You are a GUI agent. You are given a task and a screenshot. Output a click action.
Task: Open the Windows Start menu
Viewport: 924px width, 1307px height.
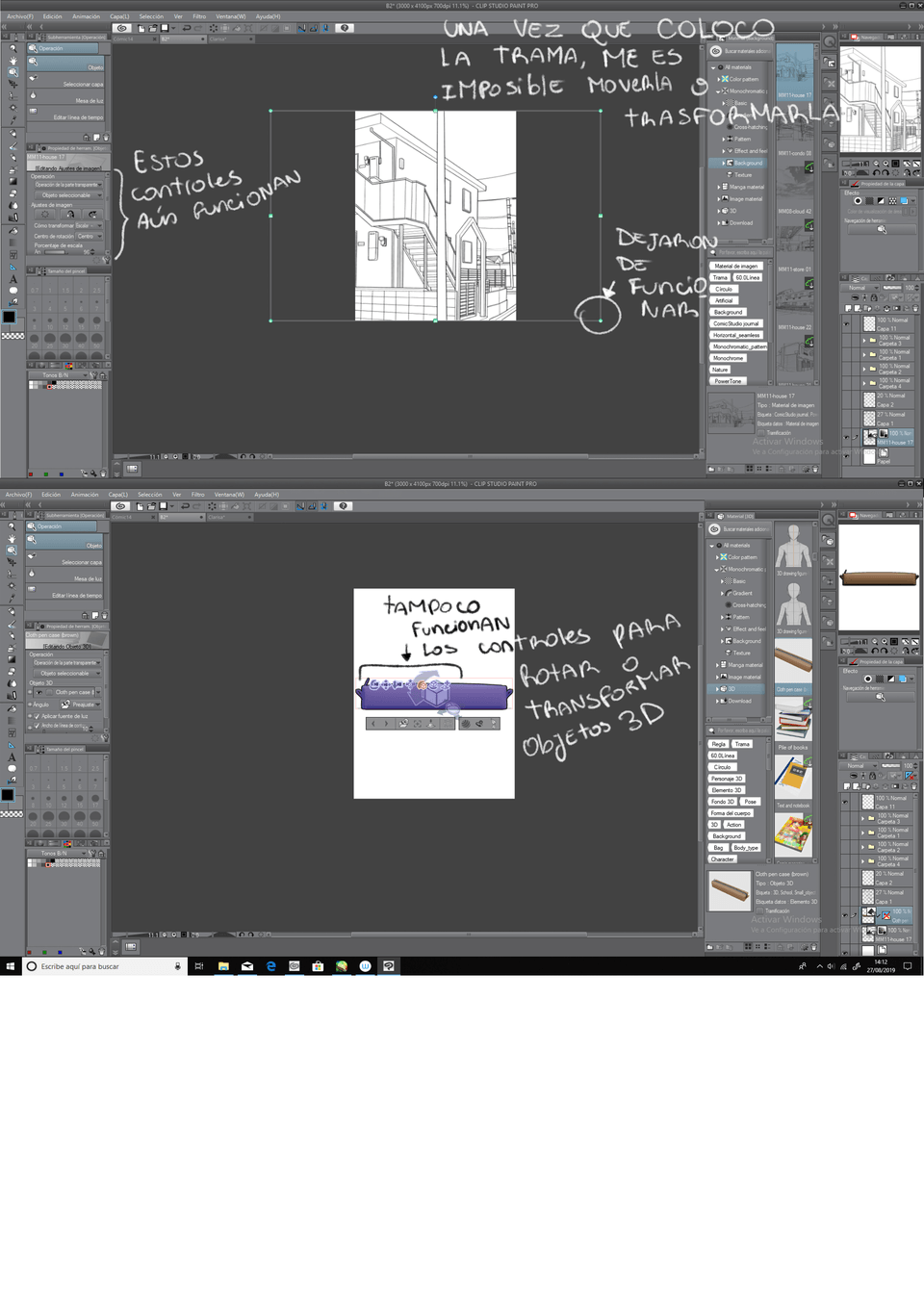[11, 966]
